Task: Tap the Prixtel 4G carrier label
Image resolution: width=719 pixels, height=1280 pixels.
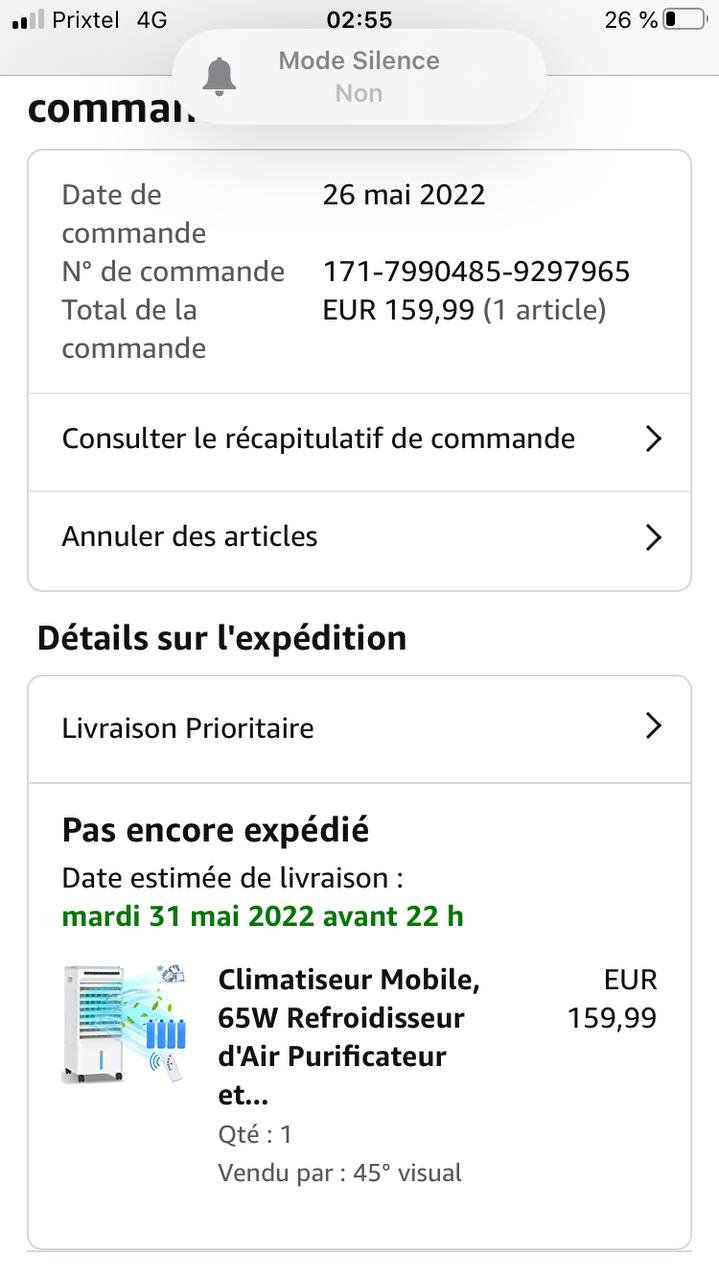Action: point(109,20)
